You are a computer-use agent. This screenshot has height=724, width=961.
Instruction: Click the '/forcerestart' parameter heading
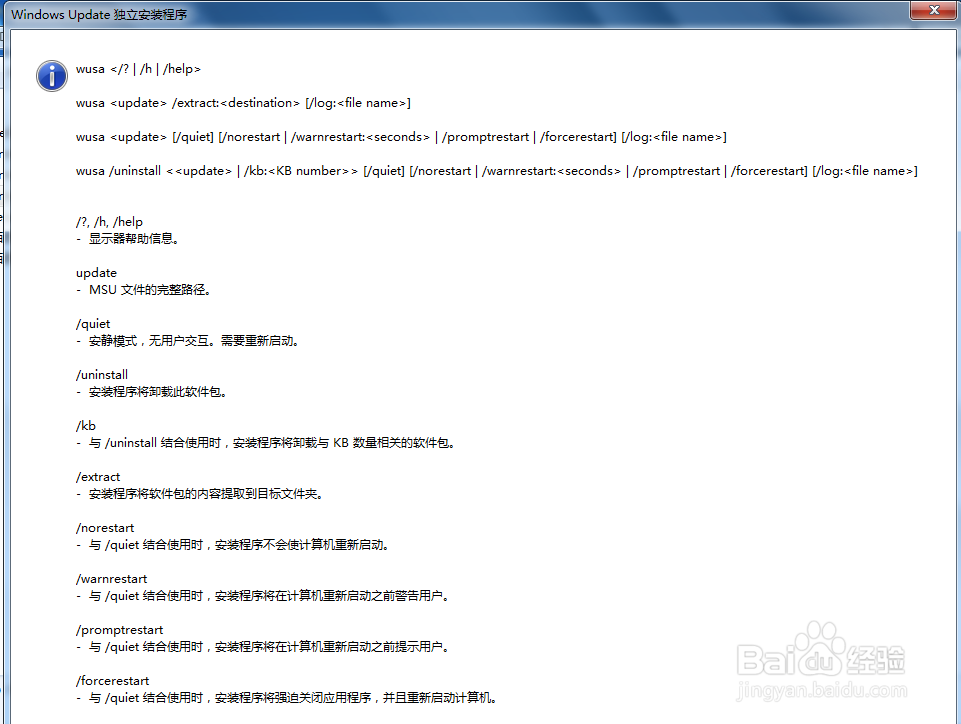(x=113, y=680)
